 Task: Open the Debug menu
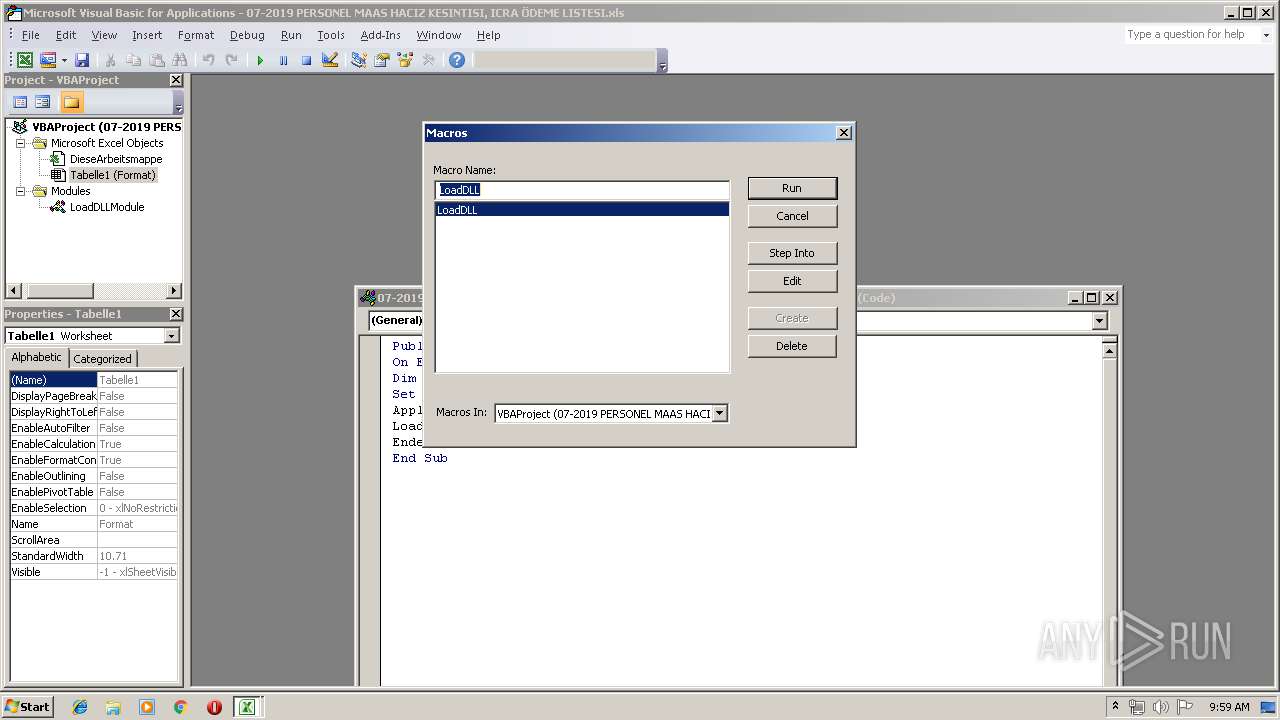tap(247, 35)
